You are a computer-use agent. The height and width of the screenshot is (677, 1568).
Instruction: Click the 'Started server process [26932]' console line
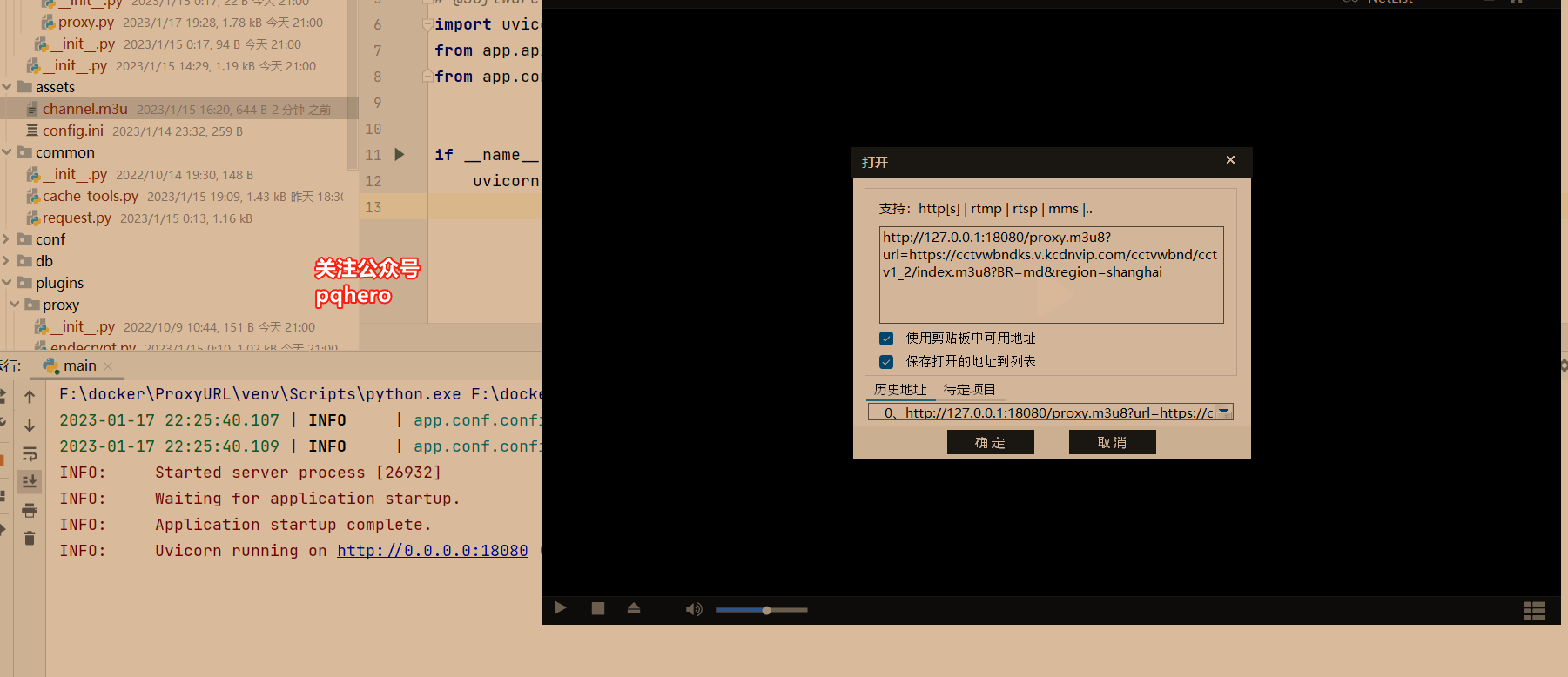point(298,473)
